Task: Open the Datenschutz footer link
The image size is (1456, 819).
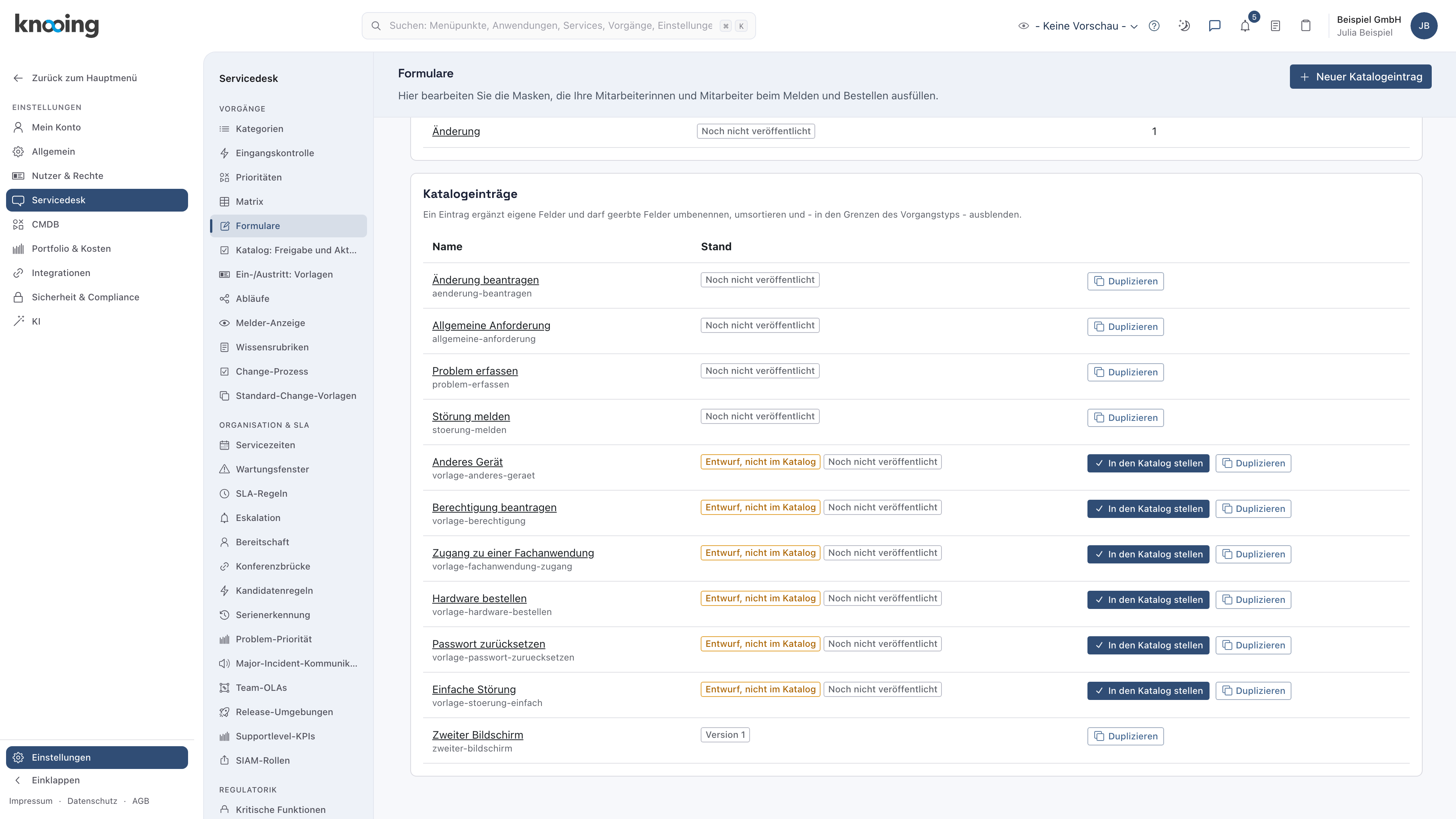Action: (92, 801)
